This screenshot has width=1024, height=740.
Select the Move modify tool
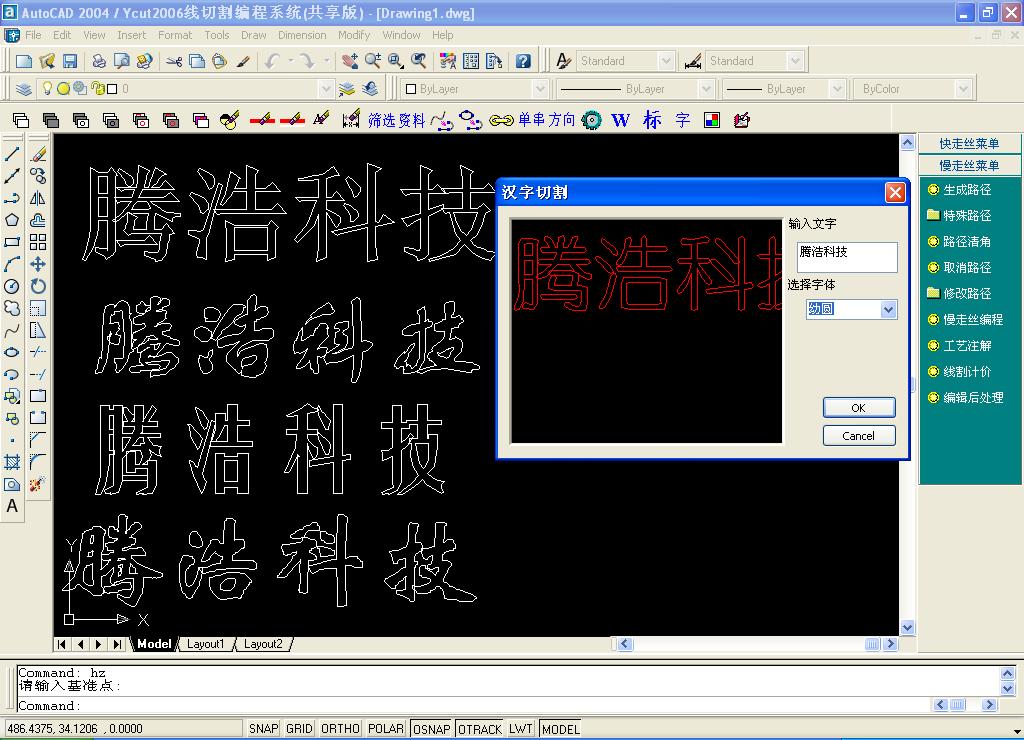point(39,264)
